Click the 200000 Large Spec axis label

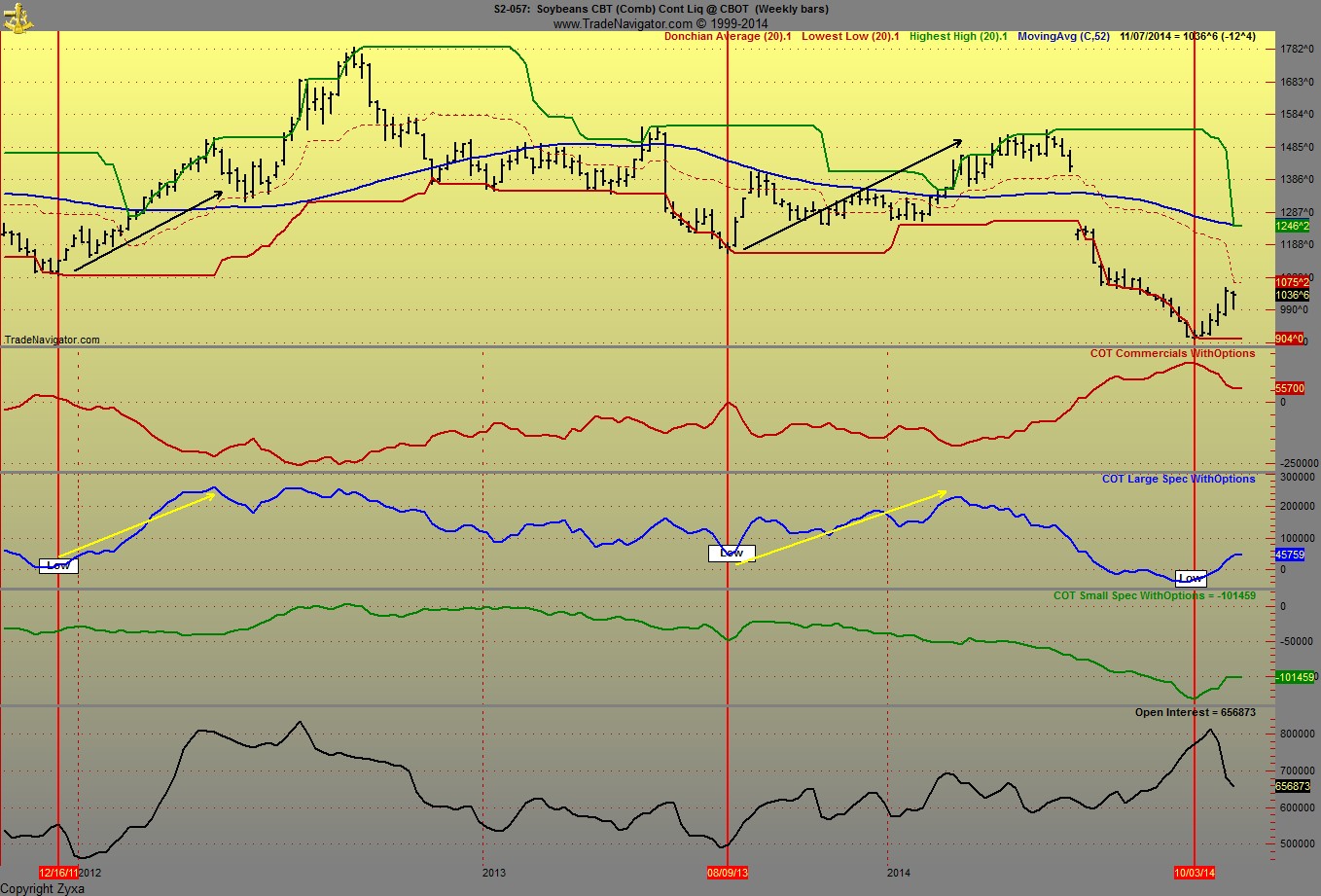point(1297,507)
